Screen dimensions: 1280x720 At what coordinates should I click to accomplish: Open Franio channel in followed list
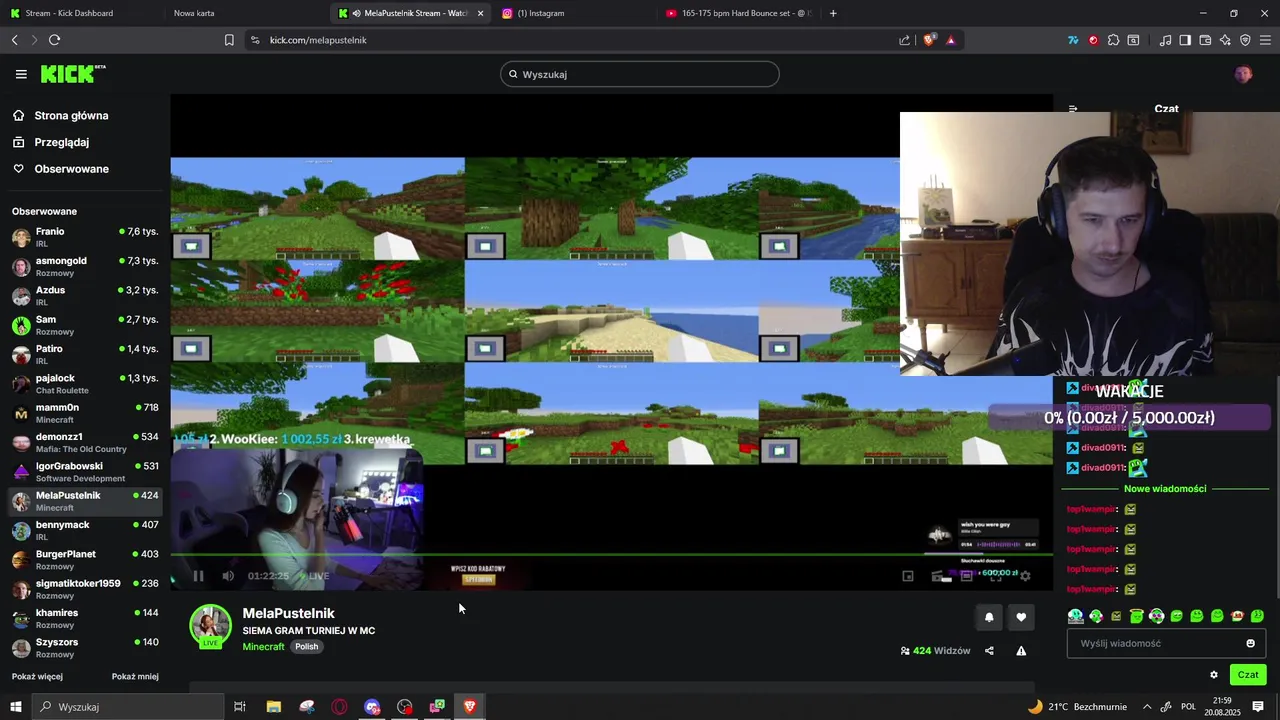coord(85,237)
